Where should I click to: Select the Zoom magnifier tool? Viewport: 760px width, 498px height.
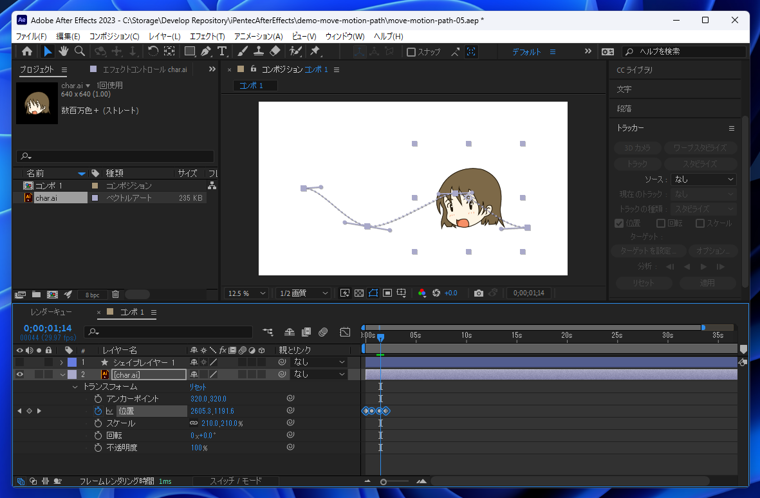[80, 51]
